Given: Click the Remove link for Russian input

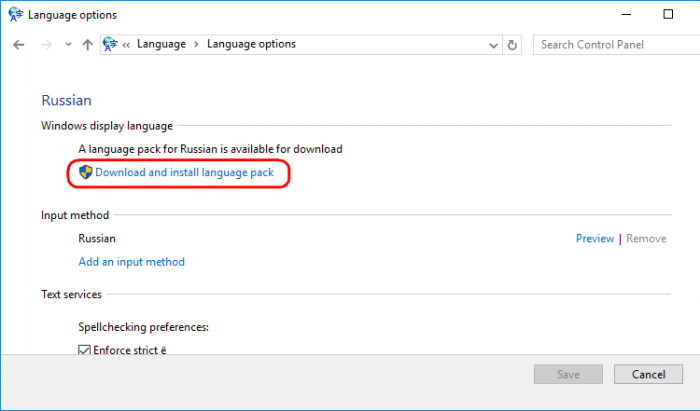Looking at the screenshot, I should [x=646, y=238].
